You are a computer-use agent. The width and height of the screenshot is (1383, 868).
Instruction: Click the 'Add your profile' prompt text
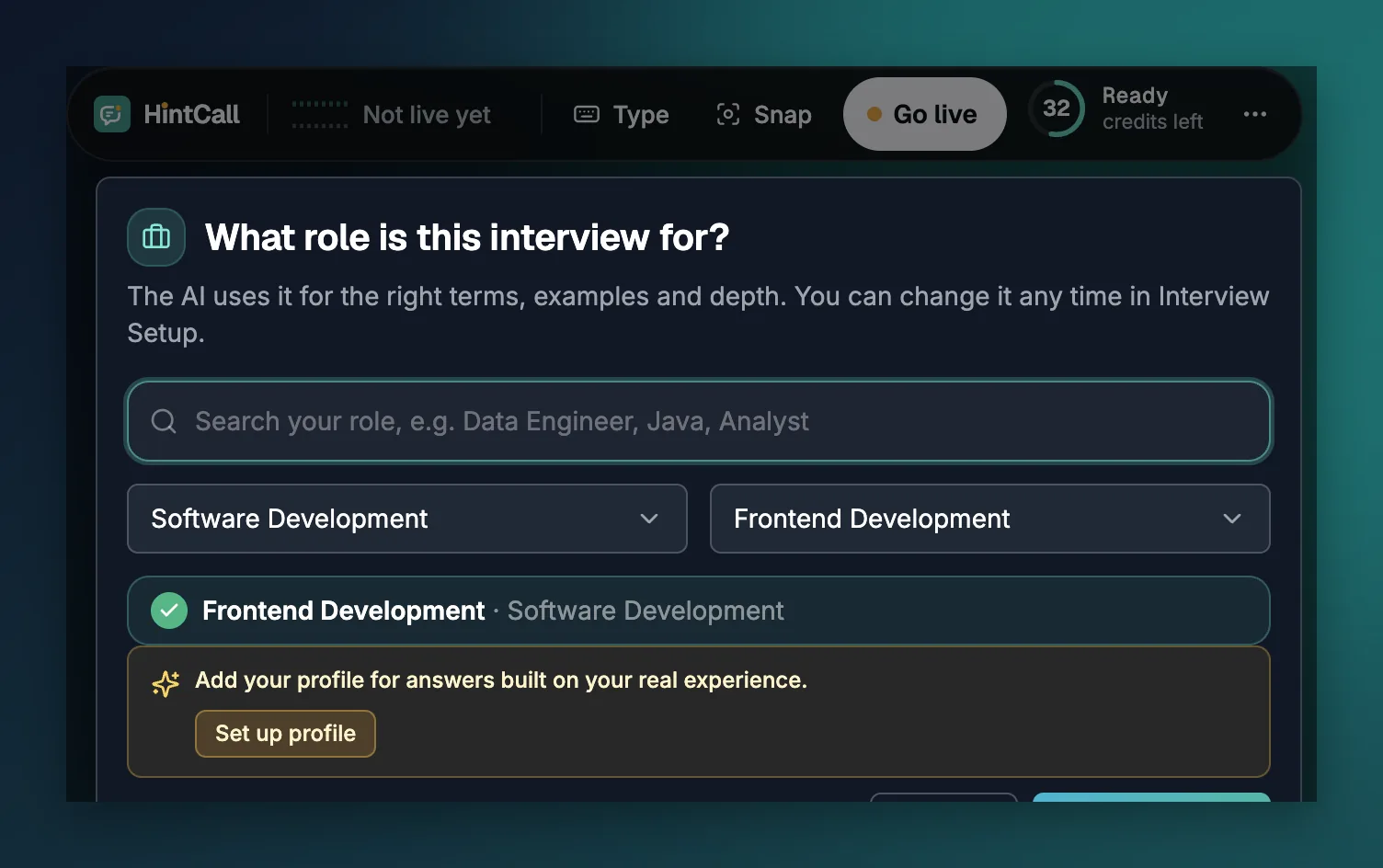[501, 680]
